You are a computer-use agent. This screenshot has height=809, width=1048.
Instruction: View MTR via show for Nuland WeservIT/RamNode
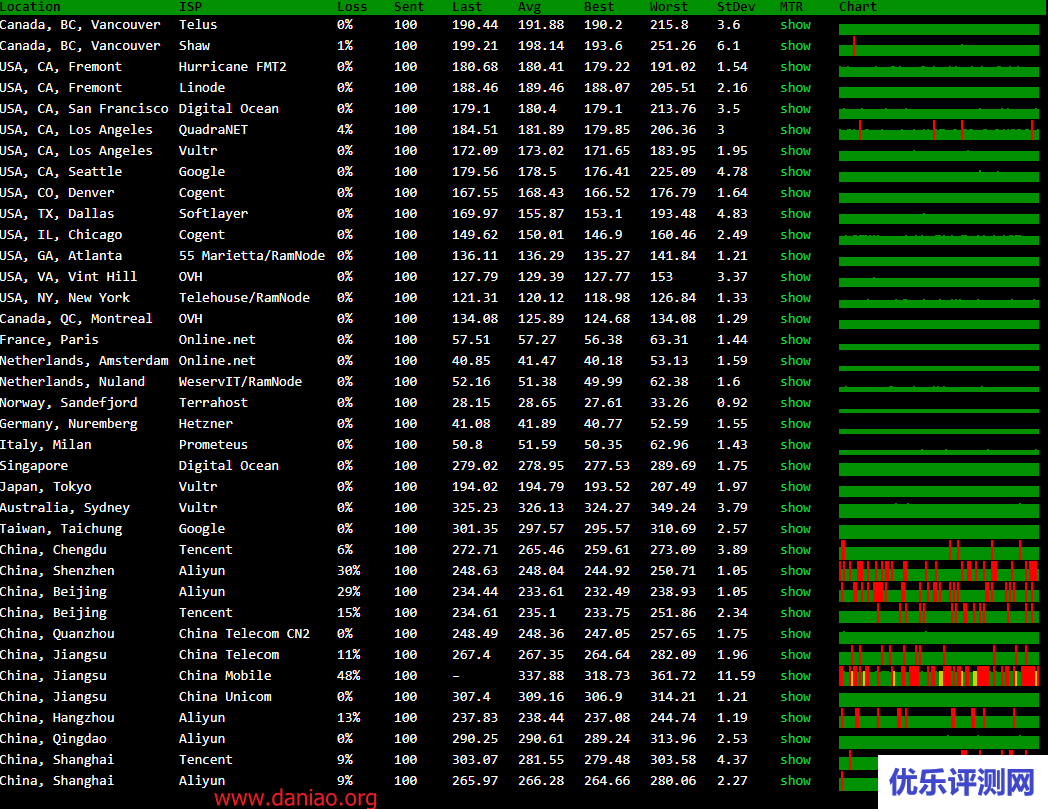795,382
